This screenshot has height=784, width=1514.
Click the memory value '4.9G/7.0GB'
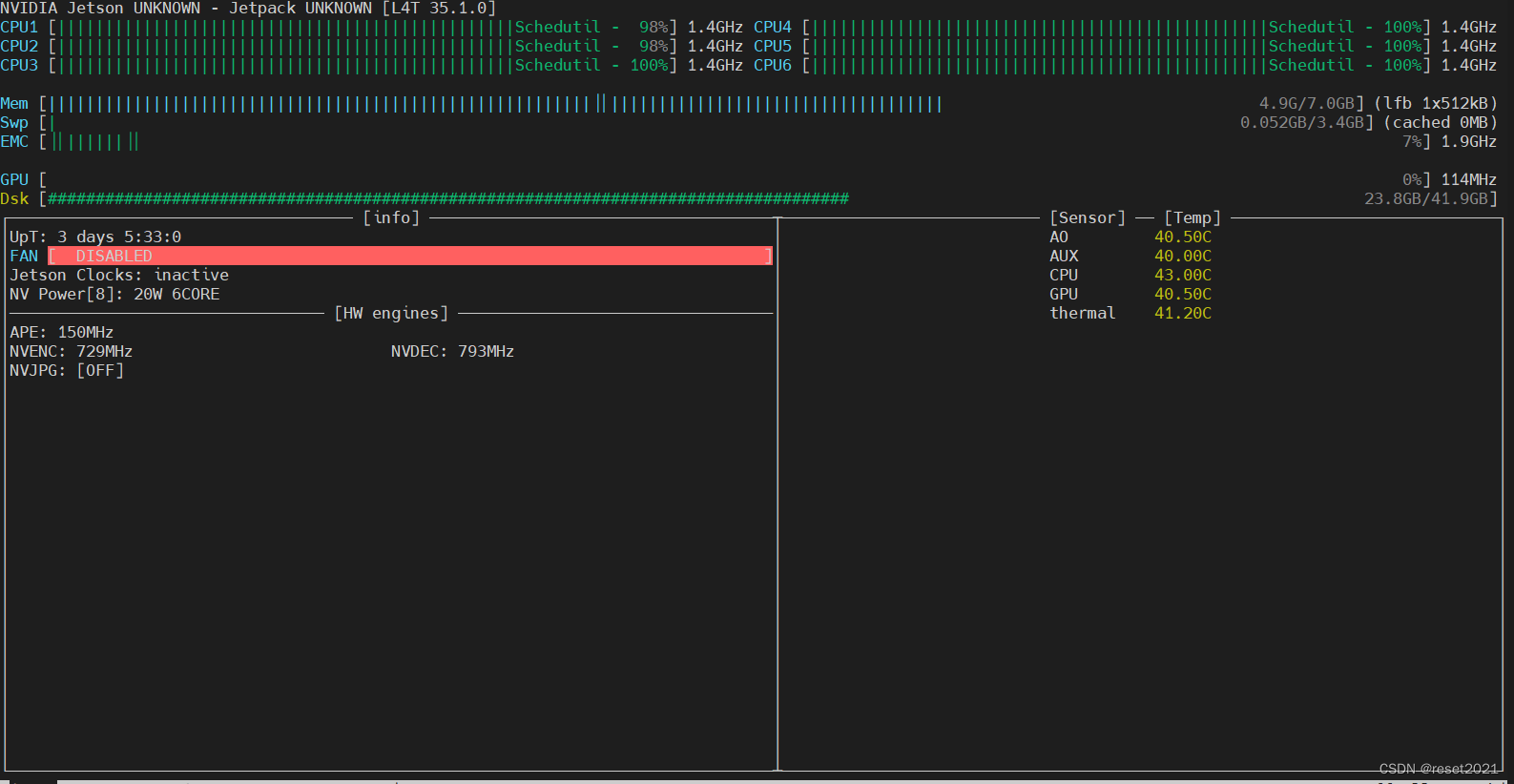1307,103
